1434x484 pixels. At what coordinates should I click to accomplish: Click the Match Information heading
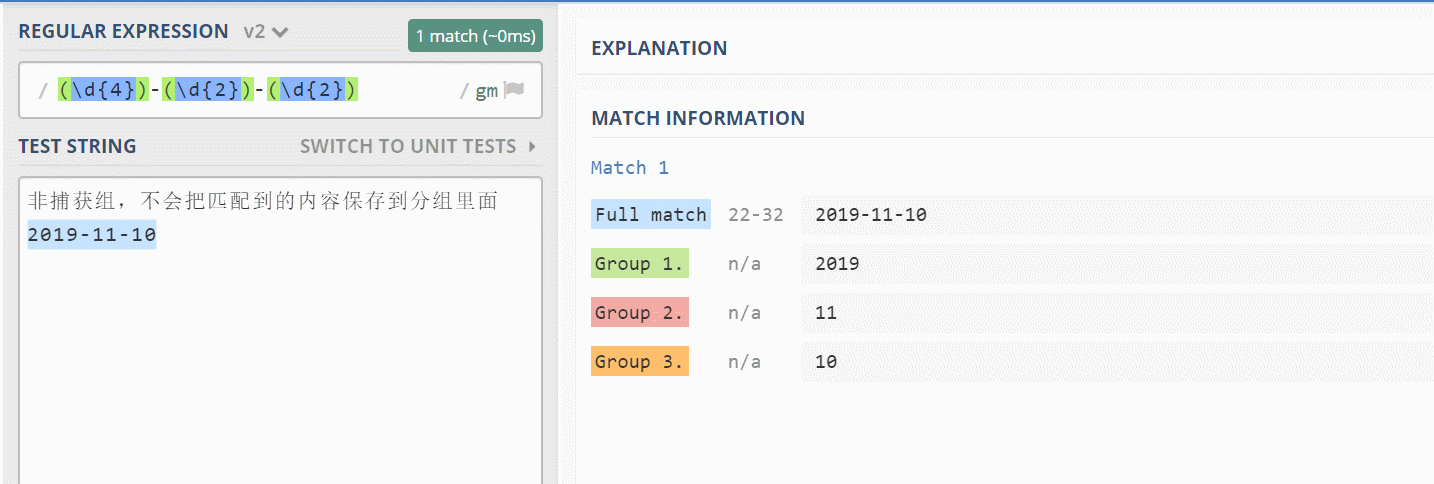698,118
